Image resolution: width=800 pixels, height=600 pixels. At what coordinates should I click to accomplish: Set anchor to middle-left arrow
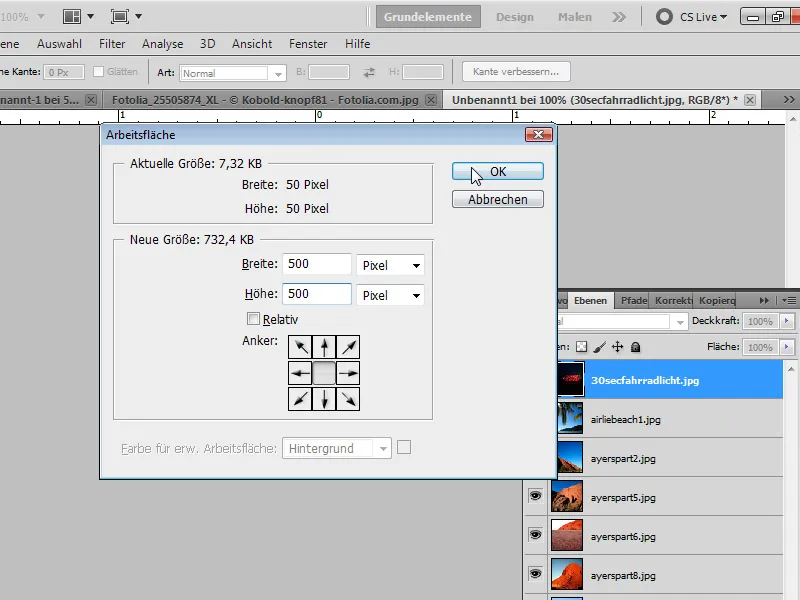click(x=300, y=373)
